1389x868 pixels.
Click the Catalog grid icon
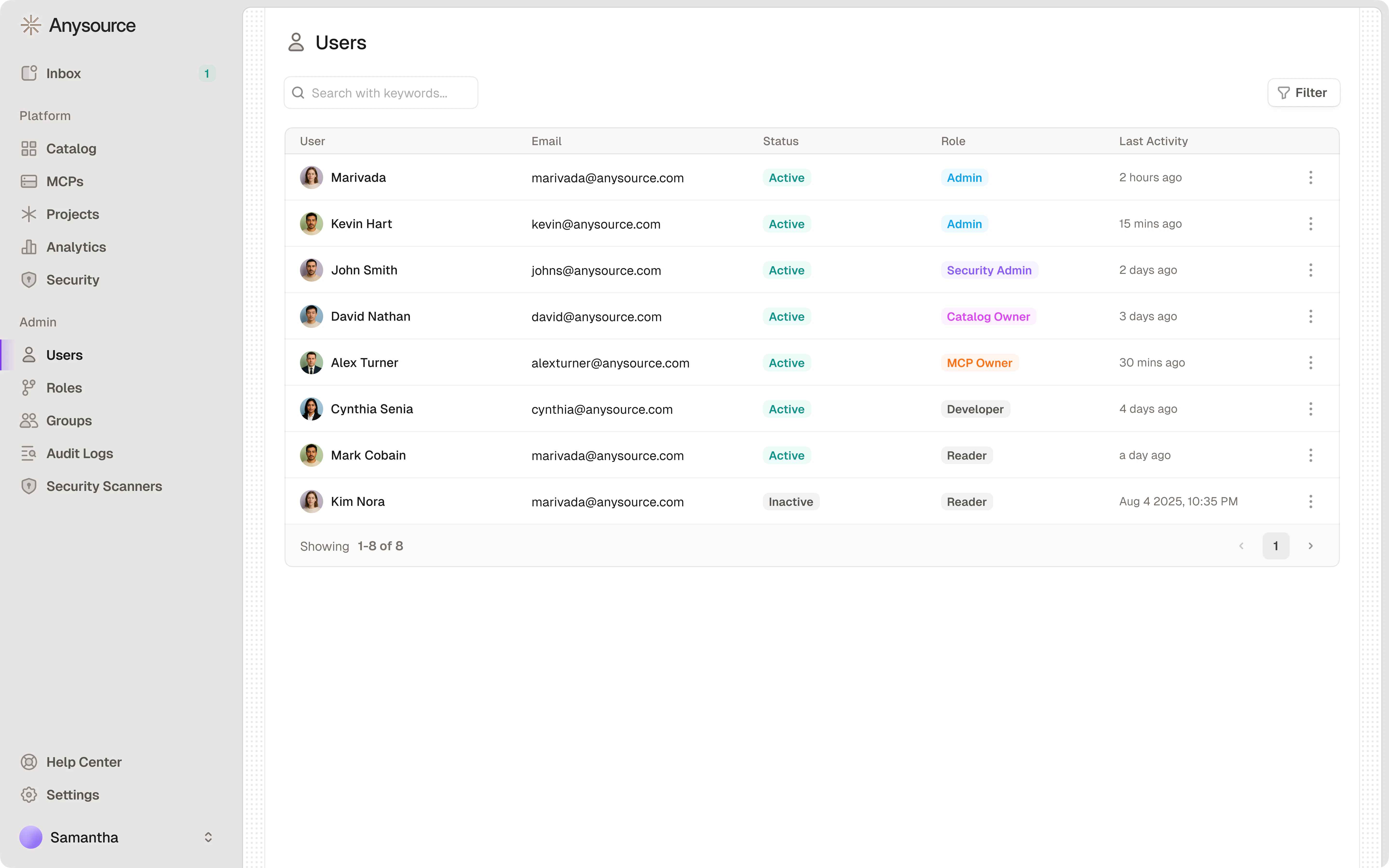point(29,149)
